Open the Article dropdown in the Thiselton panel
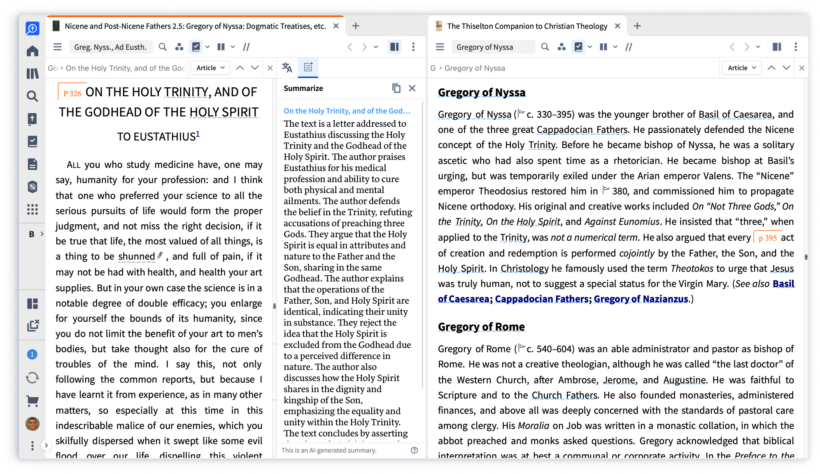 coord(741,68)
